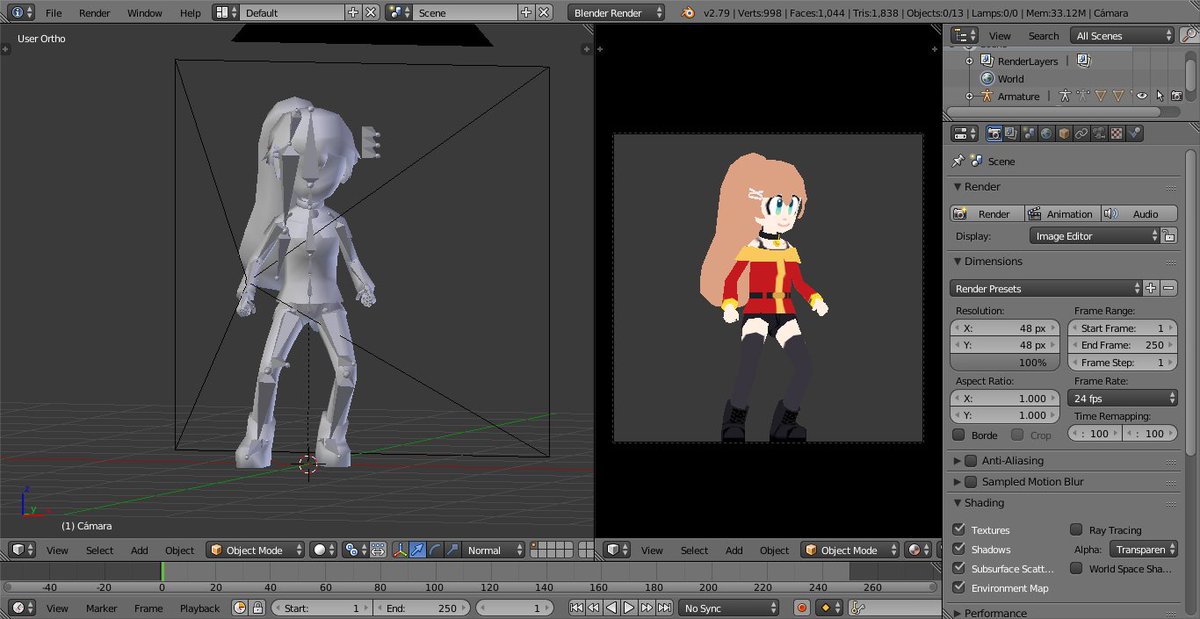Toggle the preview range clock icon

coord(240,608)
